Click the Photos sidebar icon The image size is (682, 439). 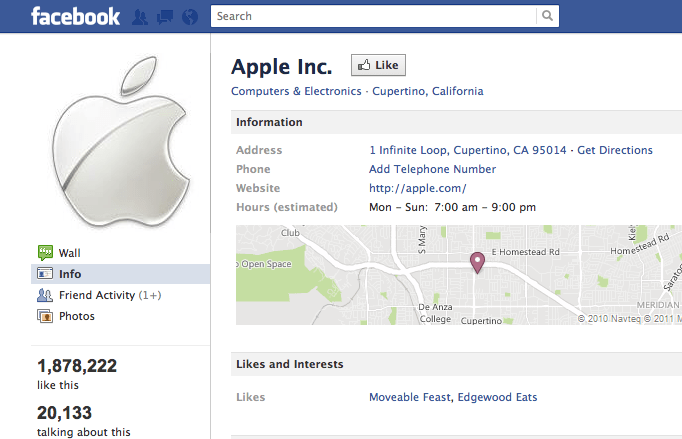pyautogui.click(x=45, y=316)
